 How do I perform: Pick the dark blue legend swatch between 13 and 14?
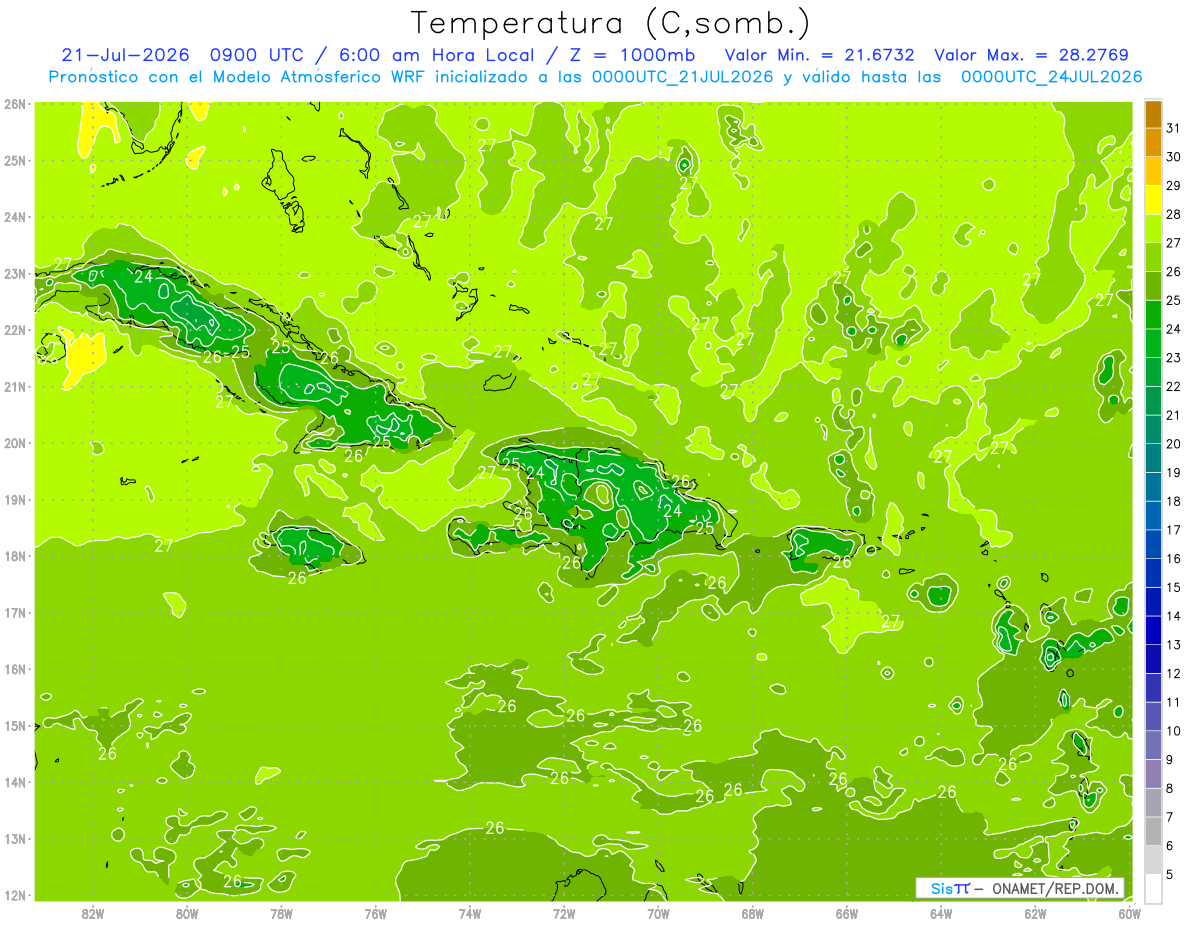[1153, 630]
